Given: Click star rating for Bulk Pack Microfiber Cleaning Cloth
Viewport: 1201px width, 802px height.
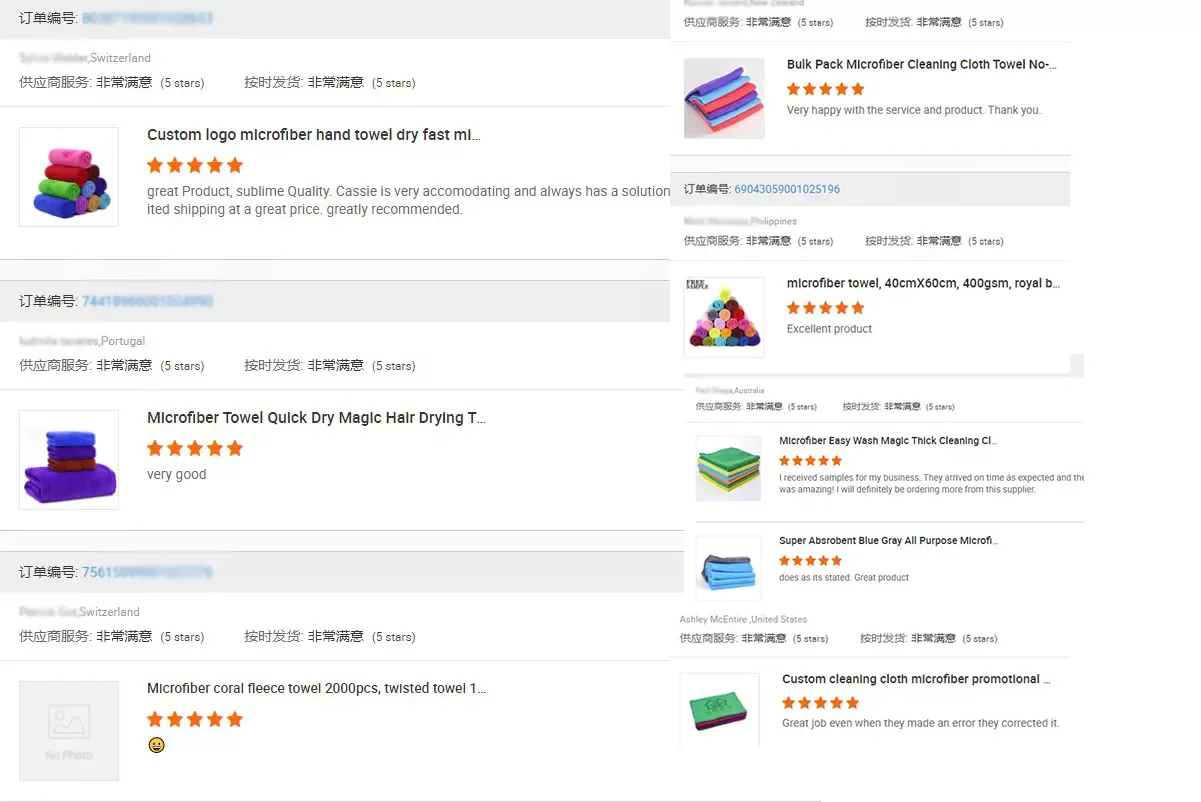Looking at the screenshot, I should pyautogui.click(x=825, y=89).
